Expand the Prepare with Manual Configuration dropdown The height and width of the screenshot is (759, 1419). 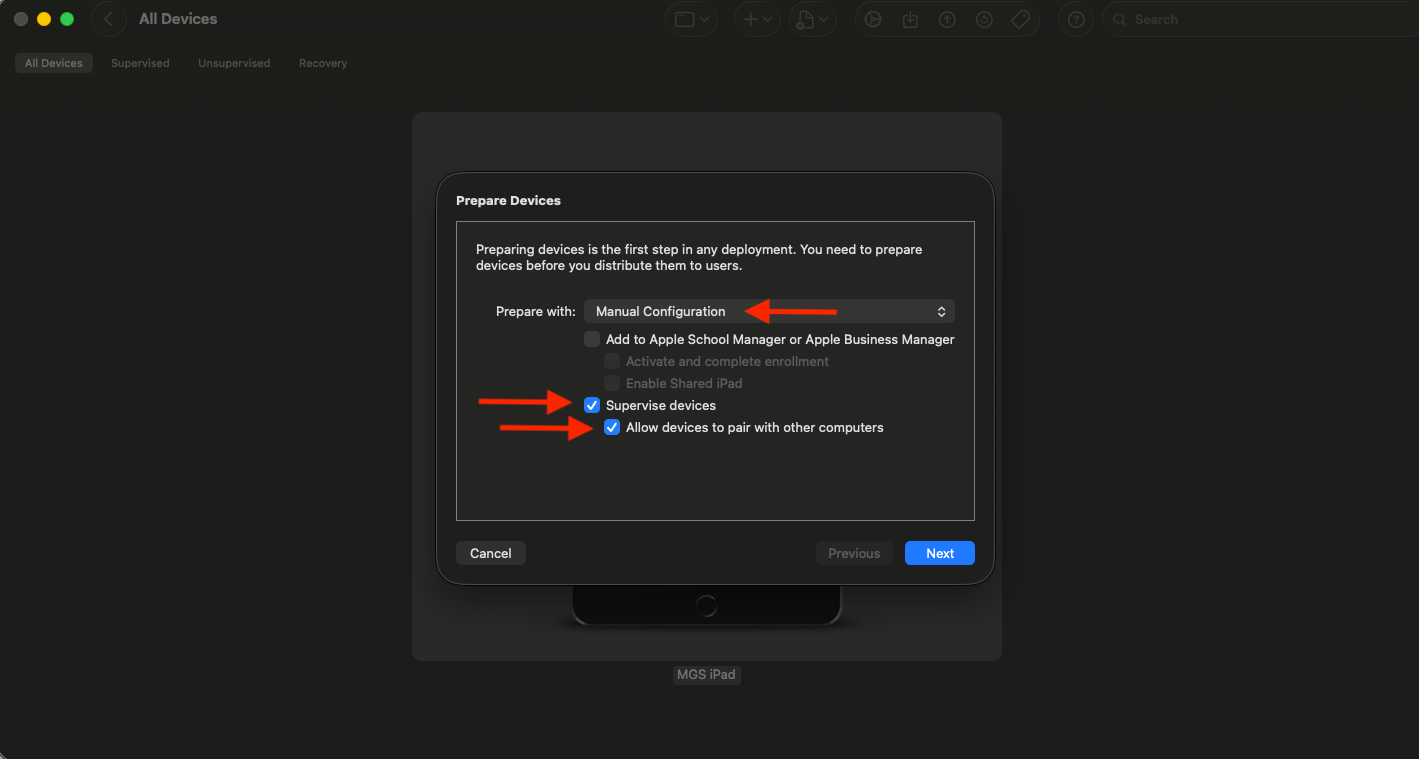pyautogui.click(x=769, y=311)
